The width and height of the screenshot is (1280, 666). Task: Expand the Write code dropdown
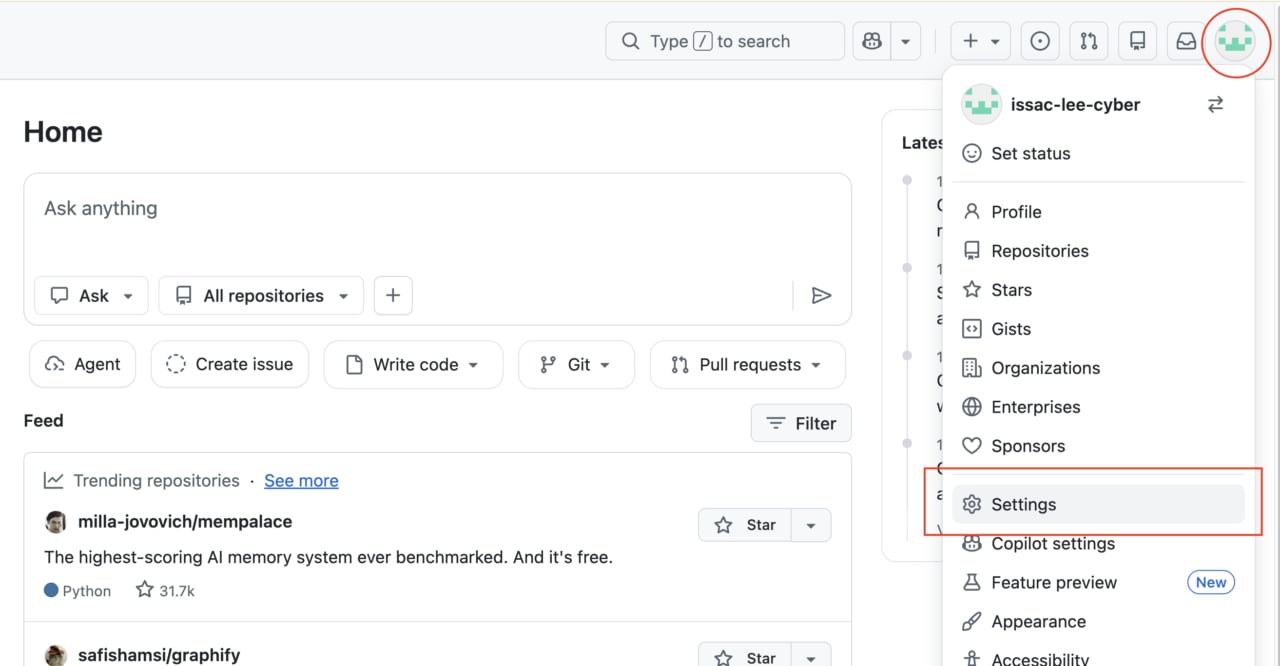pos(413,365)
